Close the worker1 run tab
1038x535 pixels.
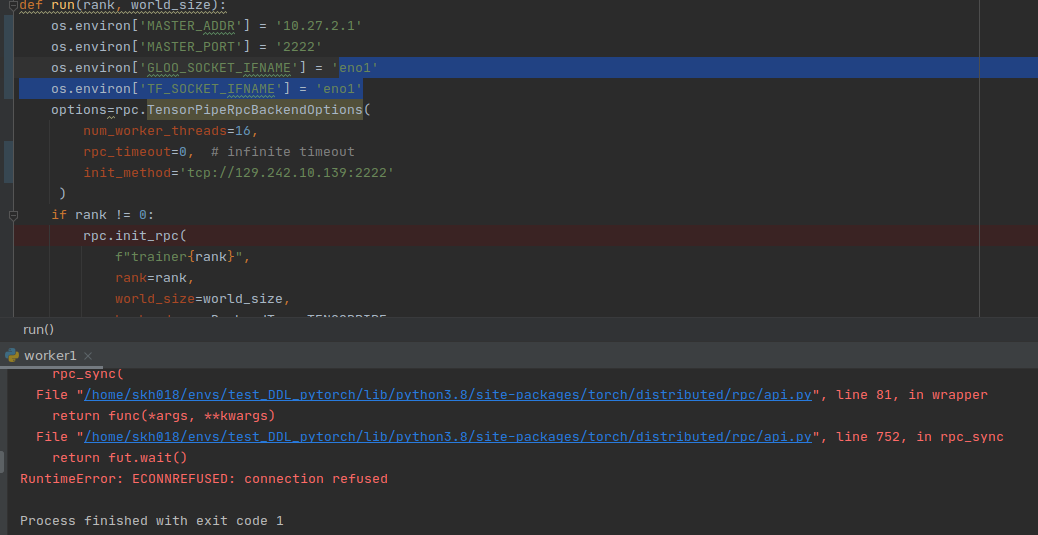point(87,356)
